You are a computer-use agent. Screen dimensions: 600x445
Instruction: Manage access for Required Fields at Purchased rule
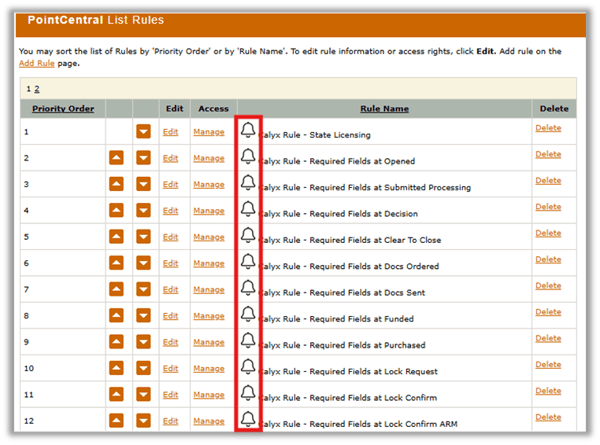(x=208, y=342)
